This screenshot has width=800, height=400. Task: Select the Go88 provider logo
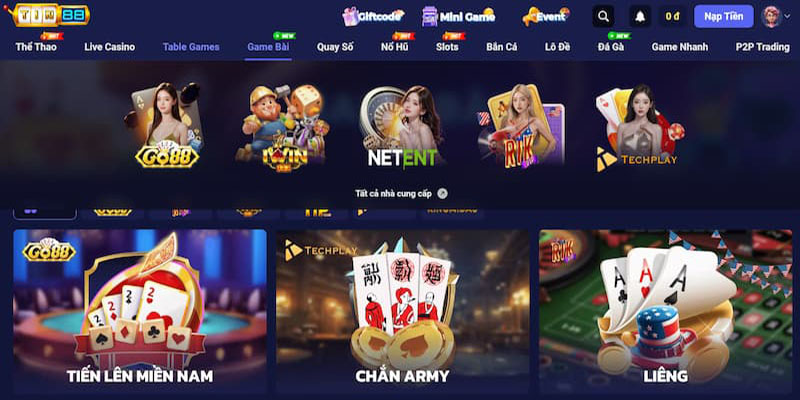pyautogui.click(x=165, y=126)
